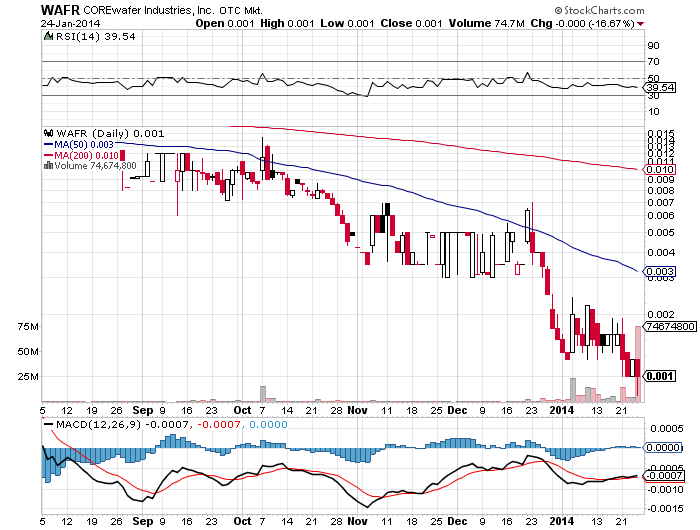Click the OTC Mkt. exchange label
Image resolution: width=700 pixels, height=530 pixels.
click(x=241, y=11)
